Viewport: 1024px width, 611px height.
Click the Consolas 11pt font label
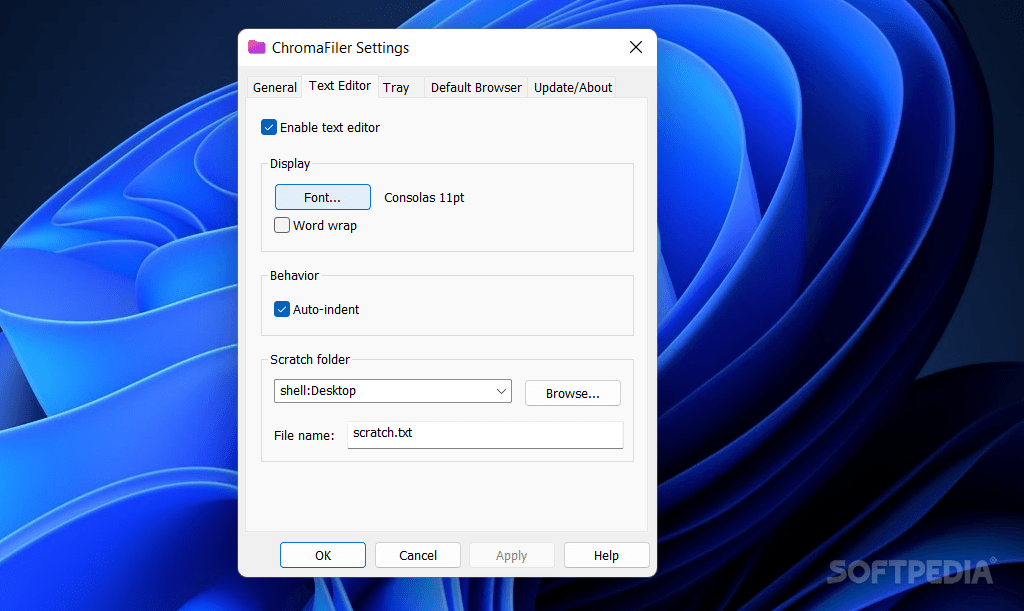click(x=424, y=198)
